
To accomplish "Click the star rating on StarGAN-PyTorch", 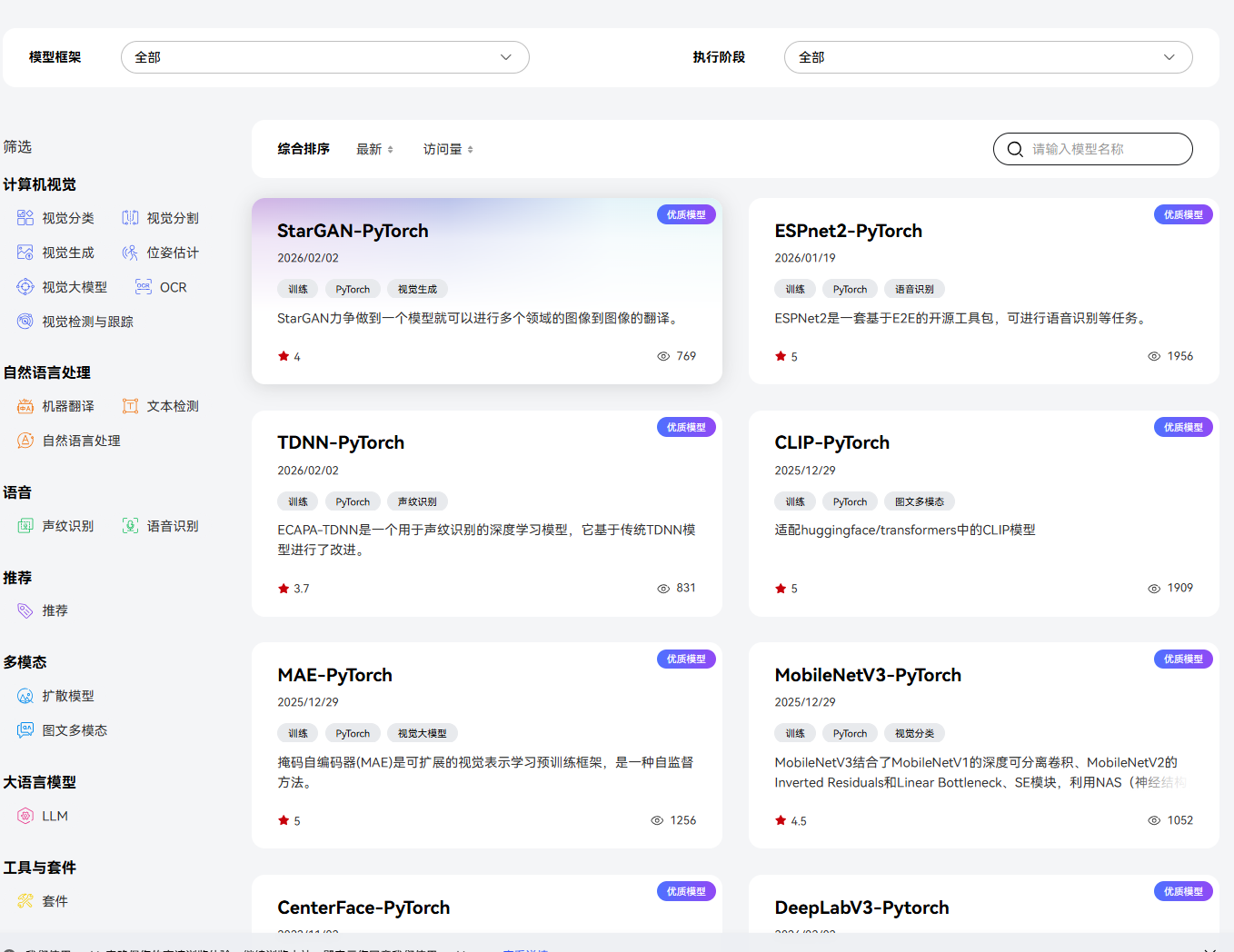I will click(x=284, y=356).
